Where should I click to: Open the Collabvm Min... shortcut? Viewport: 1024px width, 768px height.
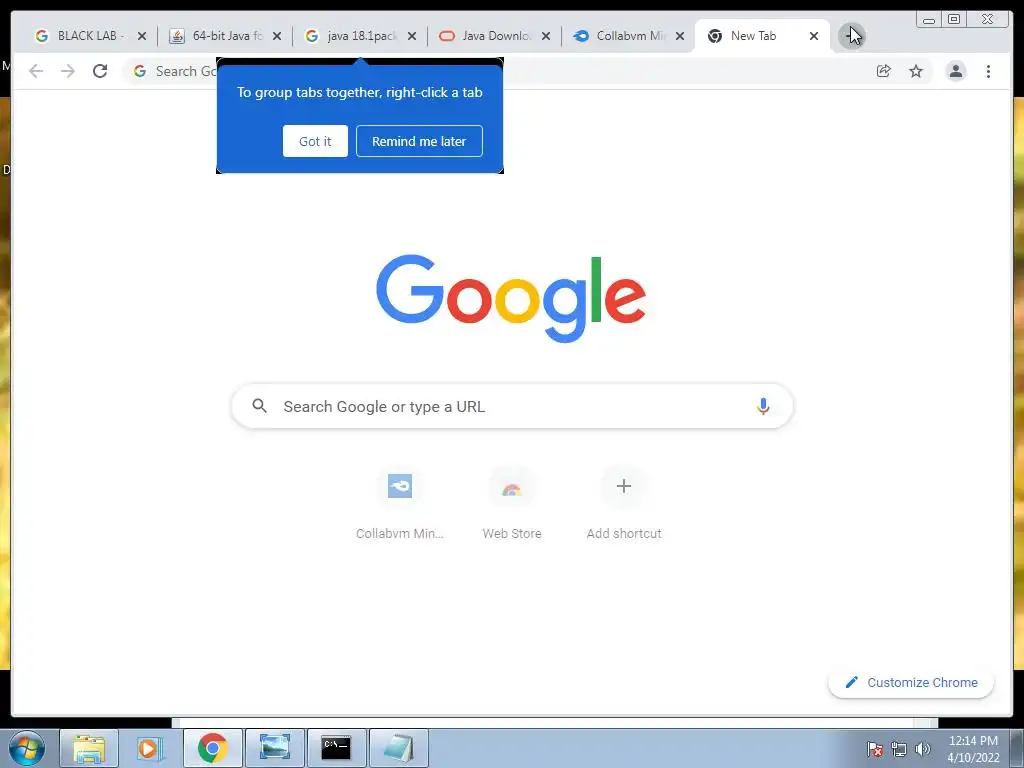pyautogui.click(x=400, y=504)
